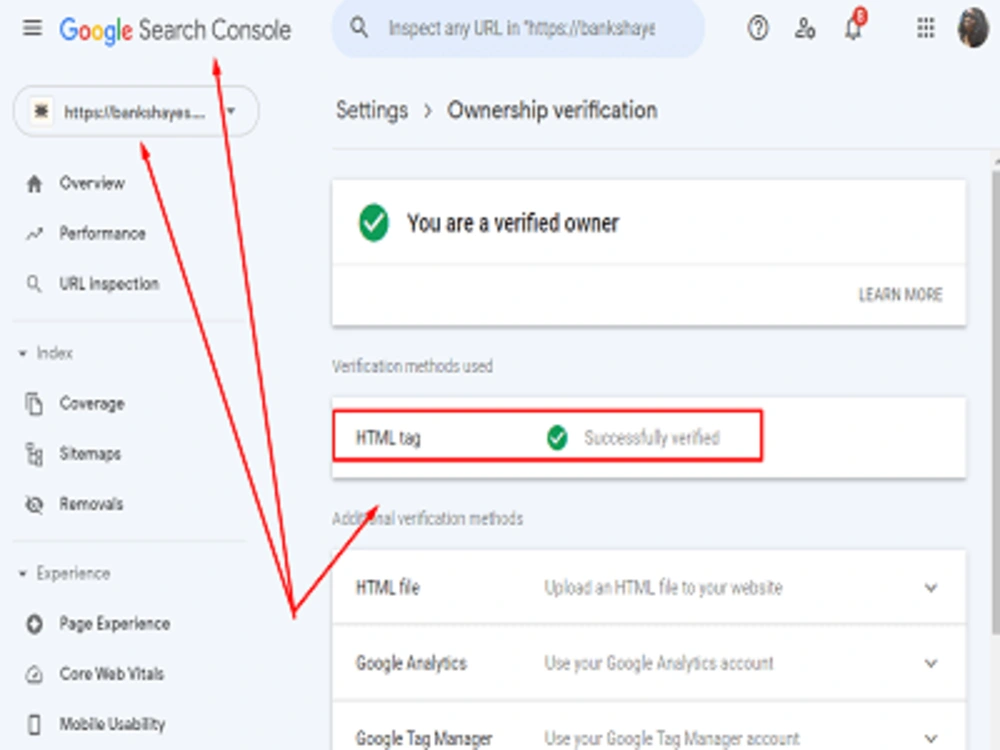
Task: Collapse the Index section
Action: (23, 353)
